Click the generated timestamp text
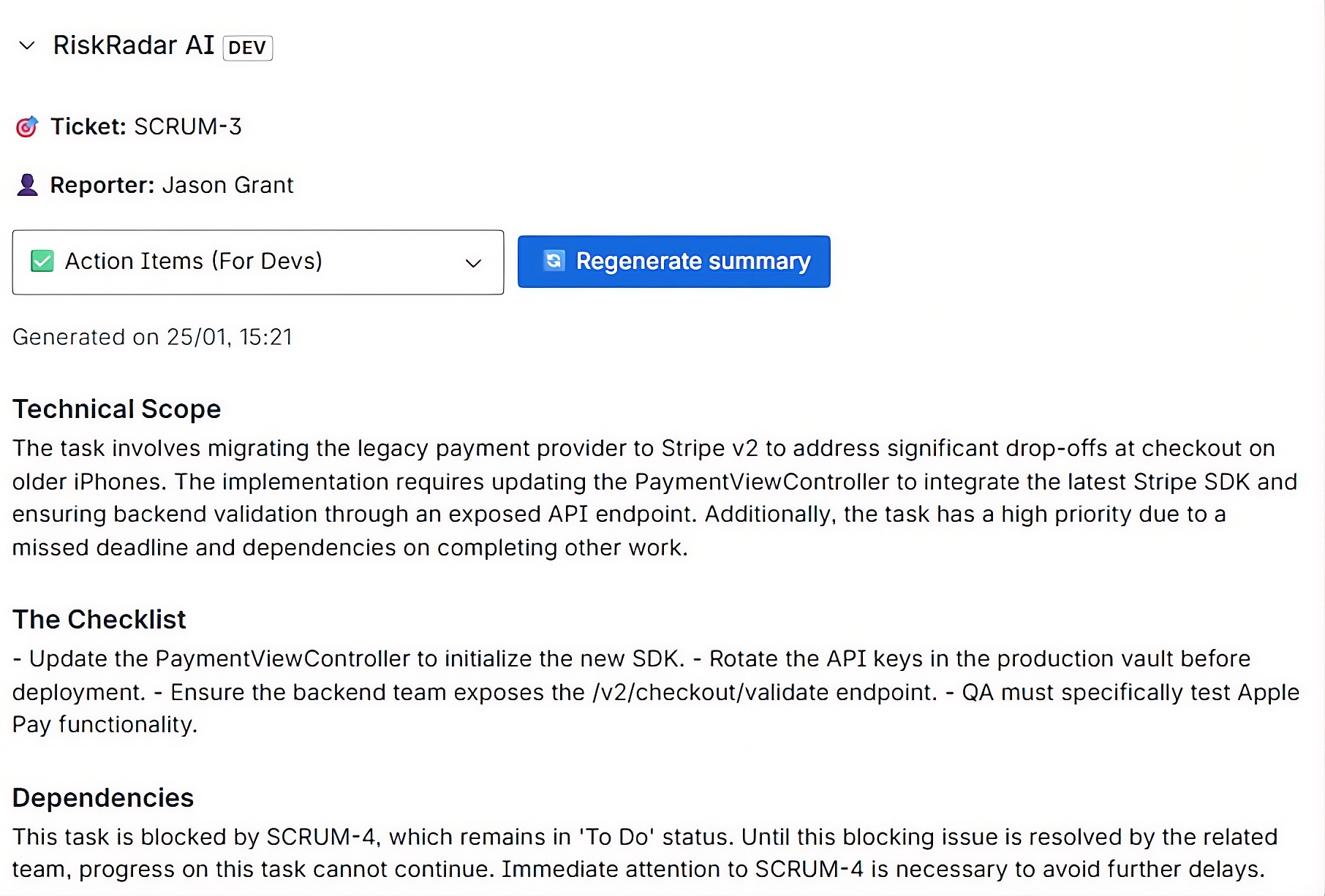 (152, 336)
